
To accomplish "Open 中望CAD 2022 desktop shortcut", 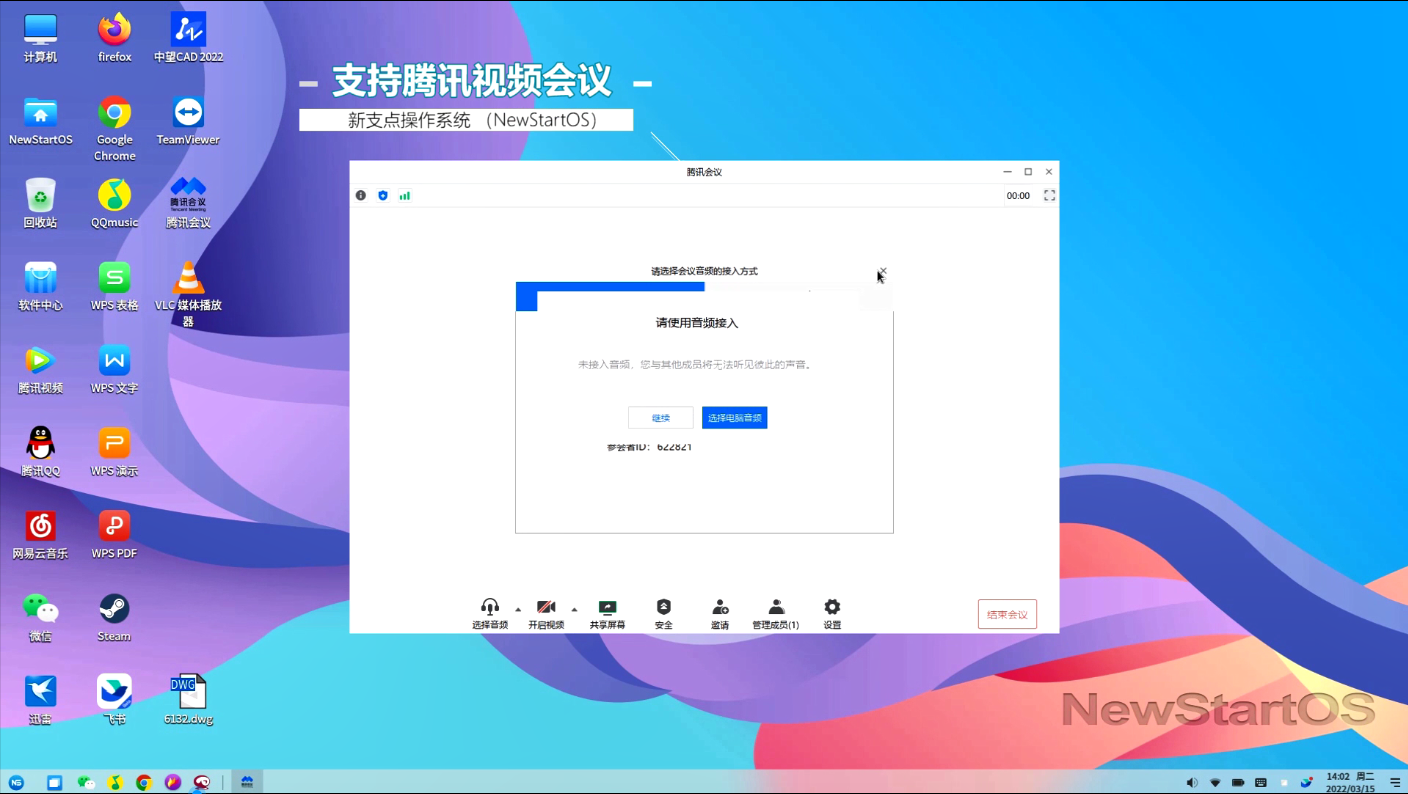I will (188, 38).
